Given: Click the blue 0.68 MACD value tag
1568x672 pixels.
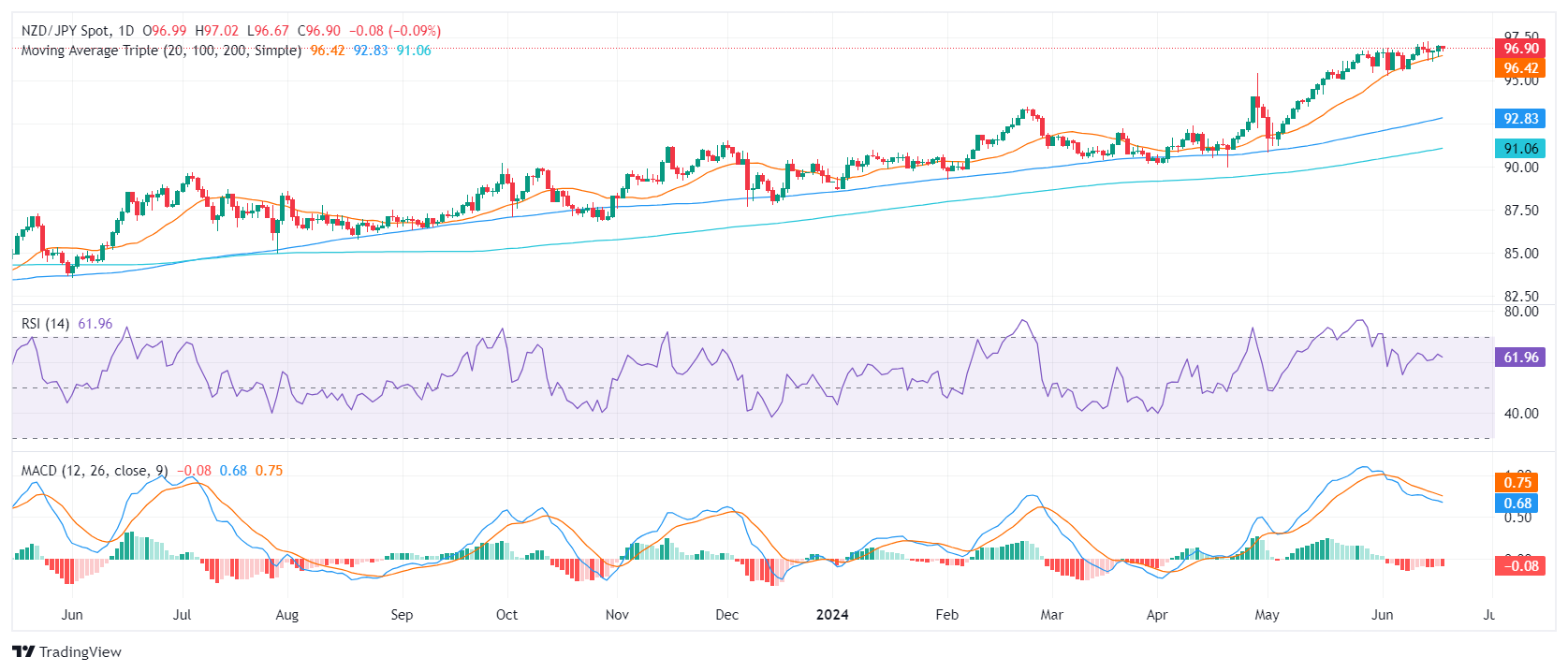Looking at the screenshot, I should (1517, 504).
